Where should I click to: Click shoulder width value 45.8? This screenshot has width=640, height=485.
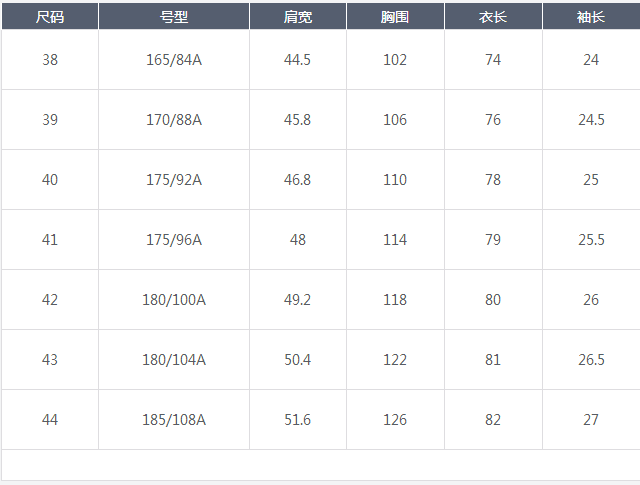click(298, 120)
